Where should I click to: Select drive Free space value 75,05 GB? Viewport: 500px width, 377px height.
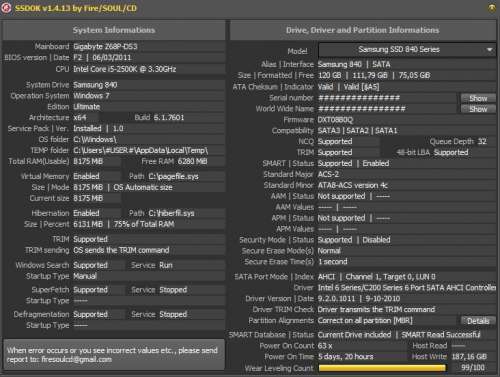pyautogui.click(x=414, y=75)
